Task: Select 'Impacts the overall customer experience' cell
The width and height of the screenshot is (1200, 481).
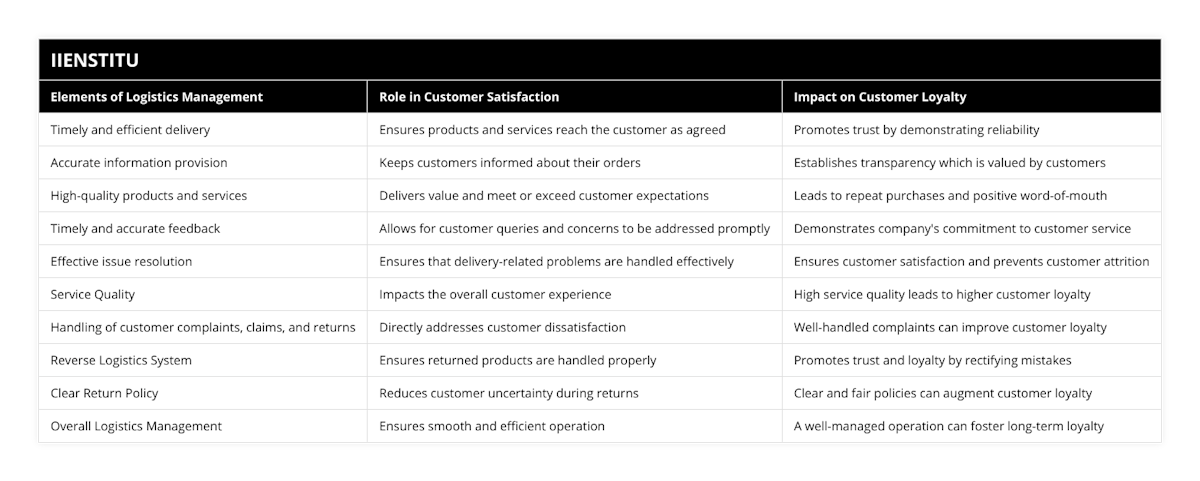Action: [x=495, y=294]
